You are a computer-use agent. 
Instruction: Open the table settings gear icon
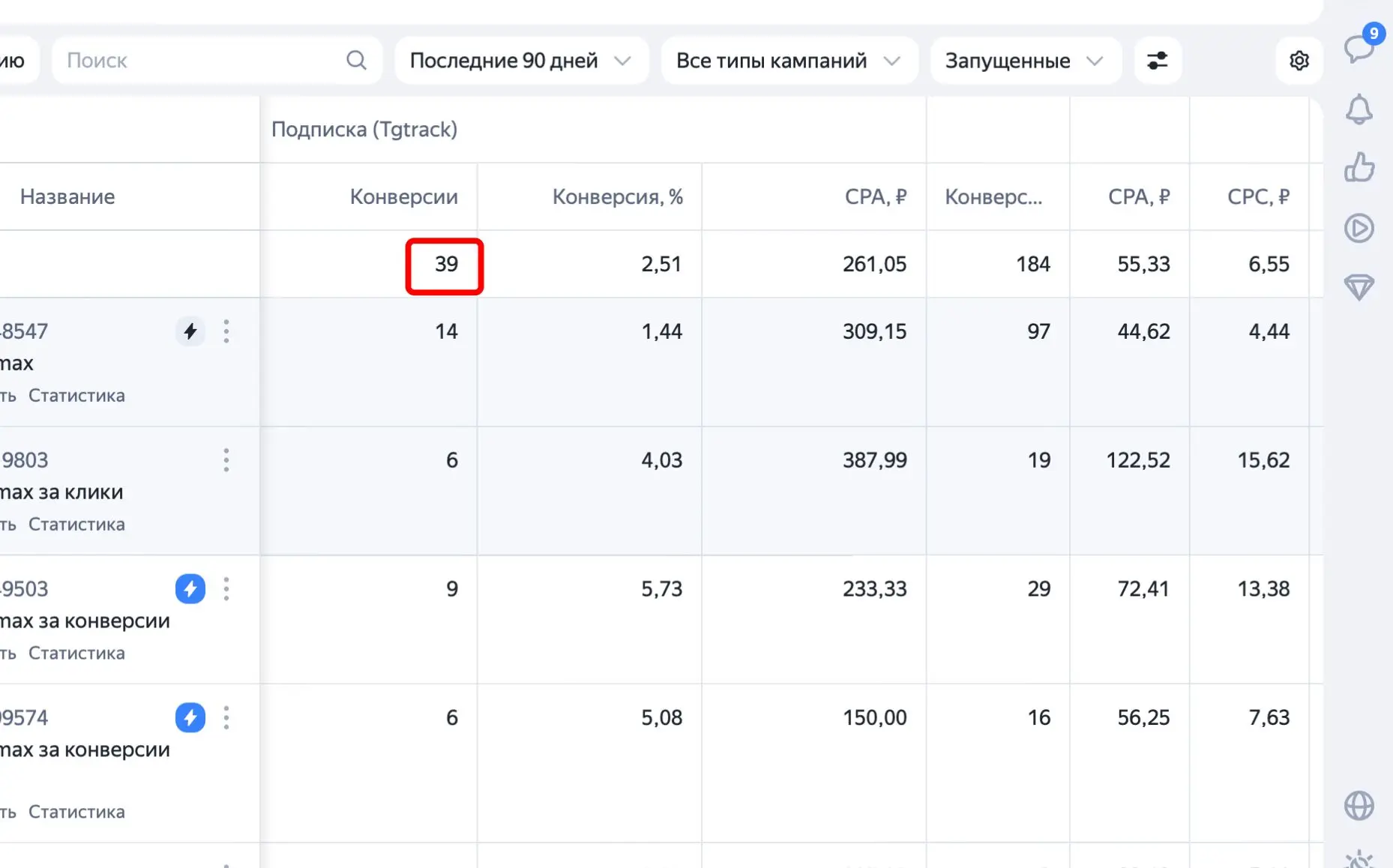[x=1299, y=60]
